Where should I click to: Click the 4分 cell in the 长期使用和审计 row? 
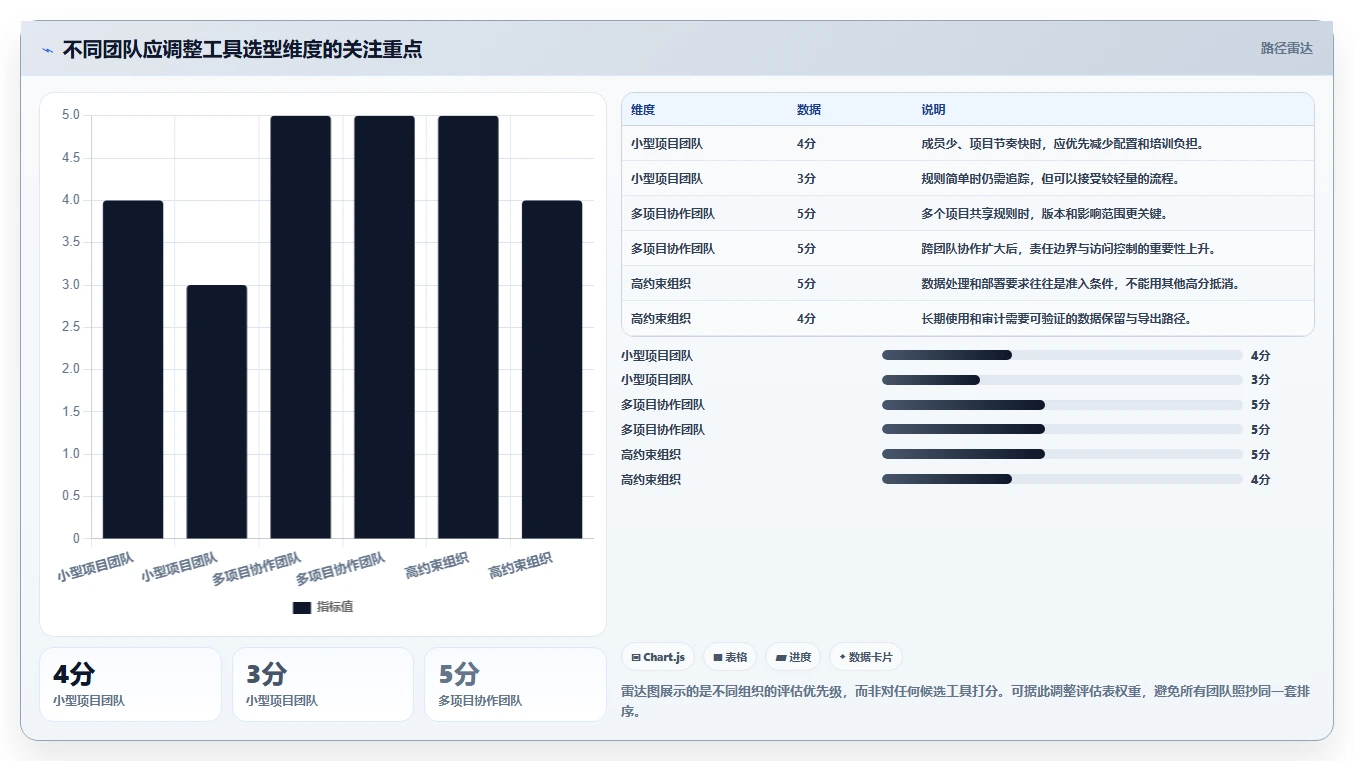coord(806,319)
